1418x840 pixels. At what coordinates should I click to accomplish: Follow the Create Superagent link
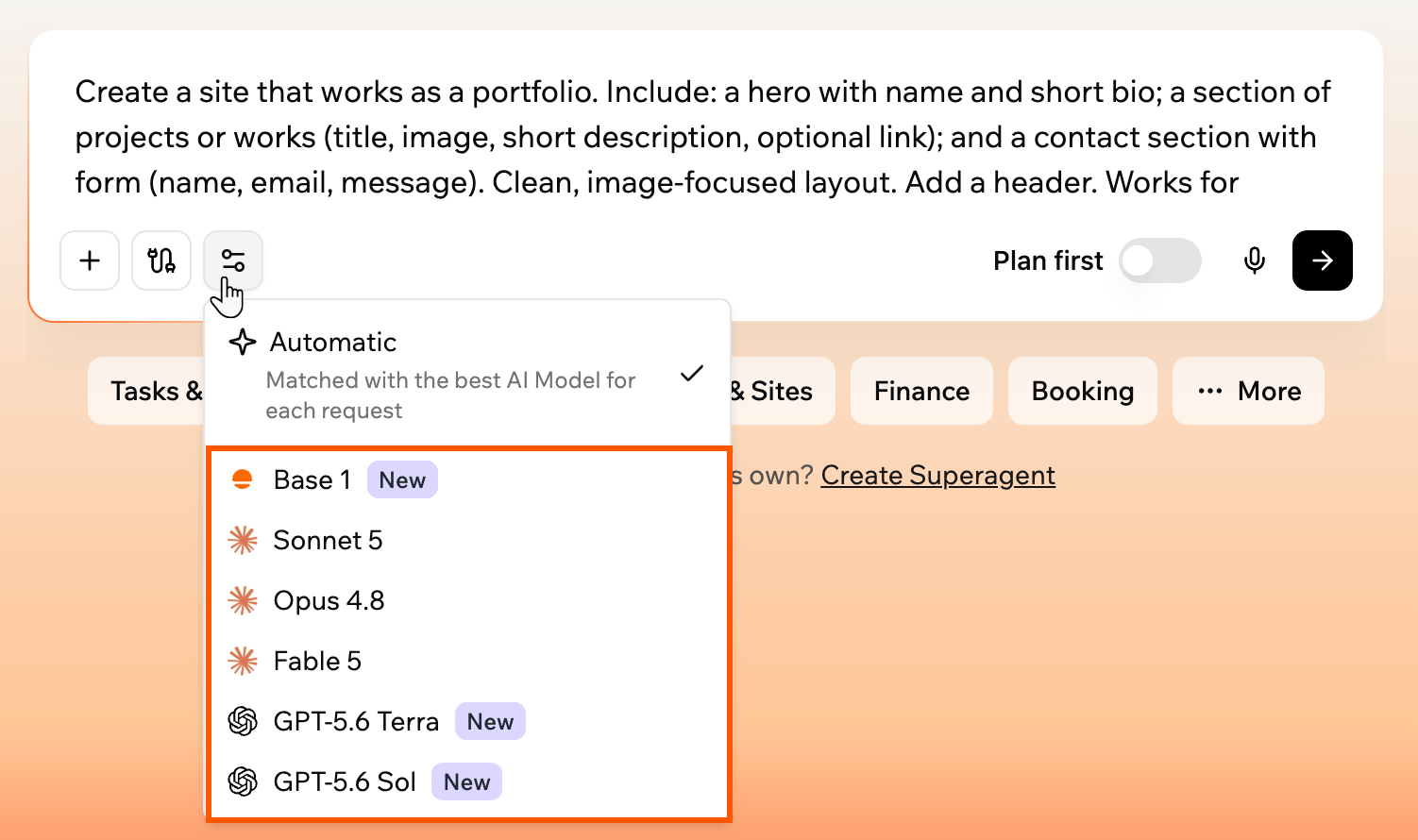pos(937,475)
